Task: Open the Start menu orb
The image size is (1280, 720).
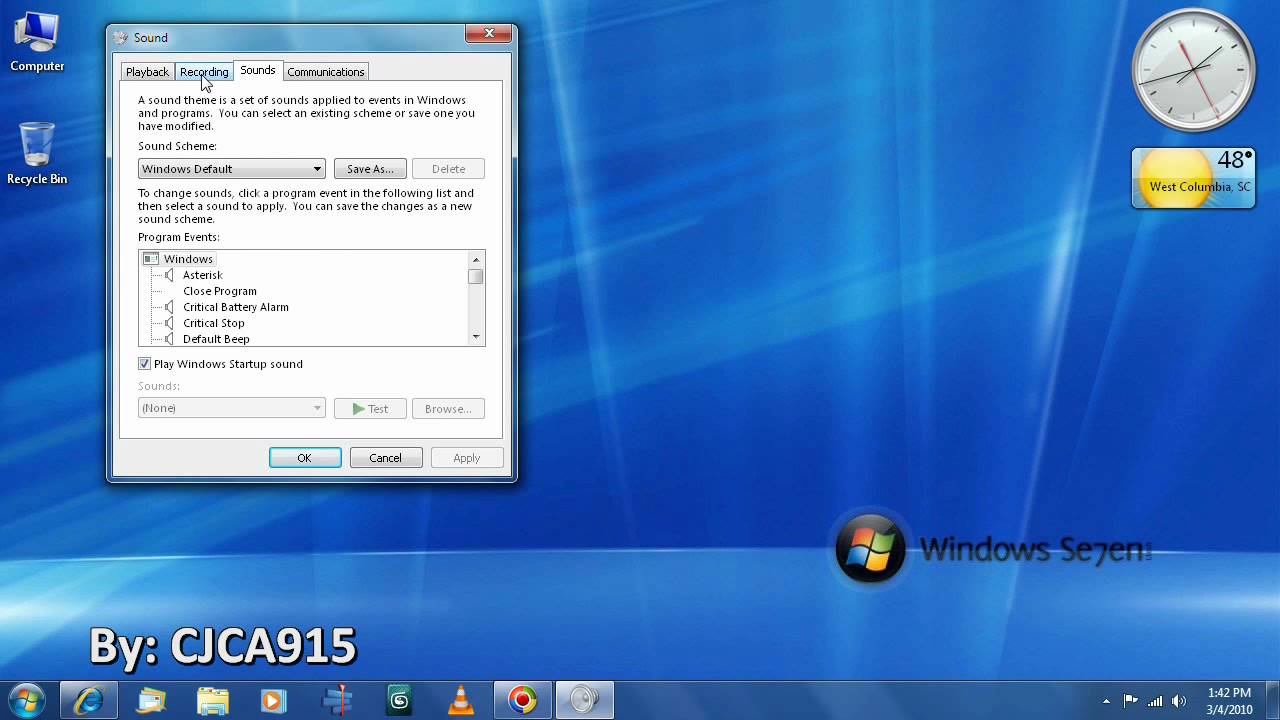Action: (27, 700)
